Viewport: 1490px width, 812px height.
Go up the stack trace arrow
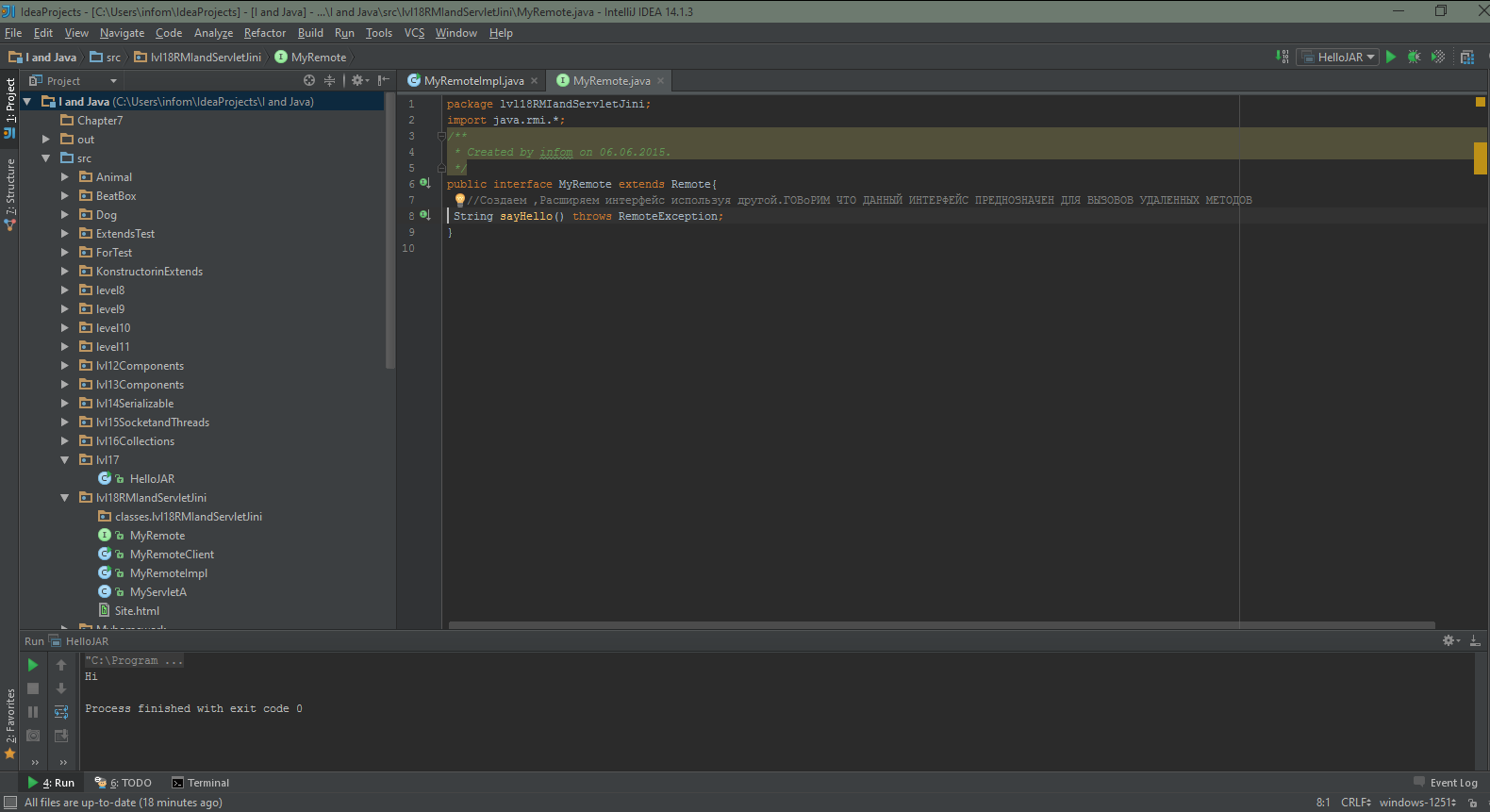[x=61, y=665]
